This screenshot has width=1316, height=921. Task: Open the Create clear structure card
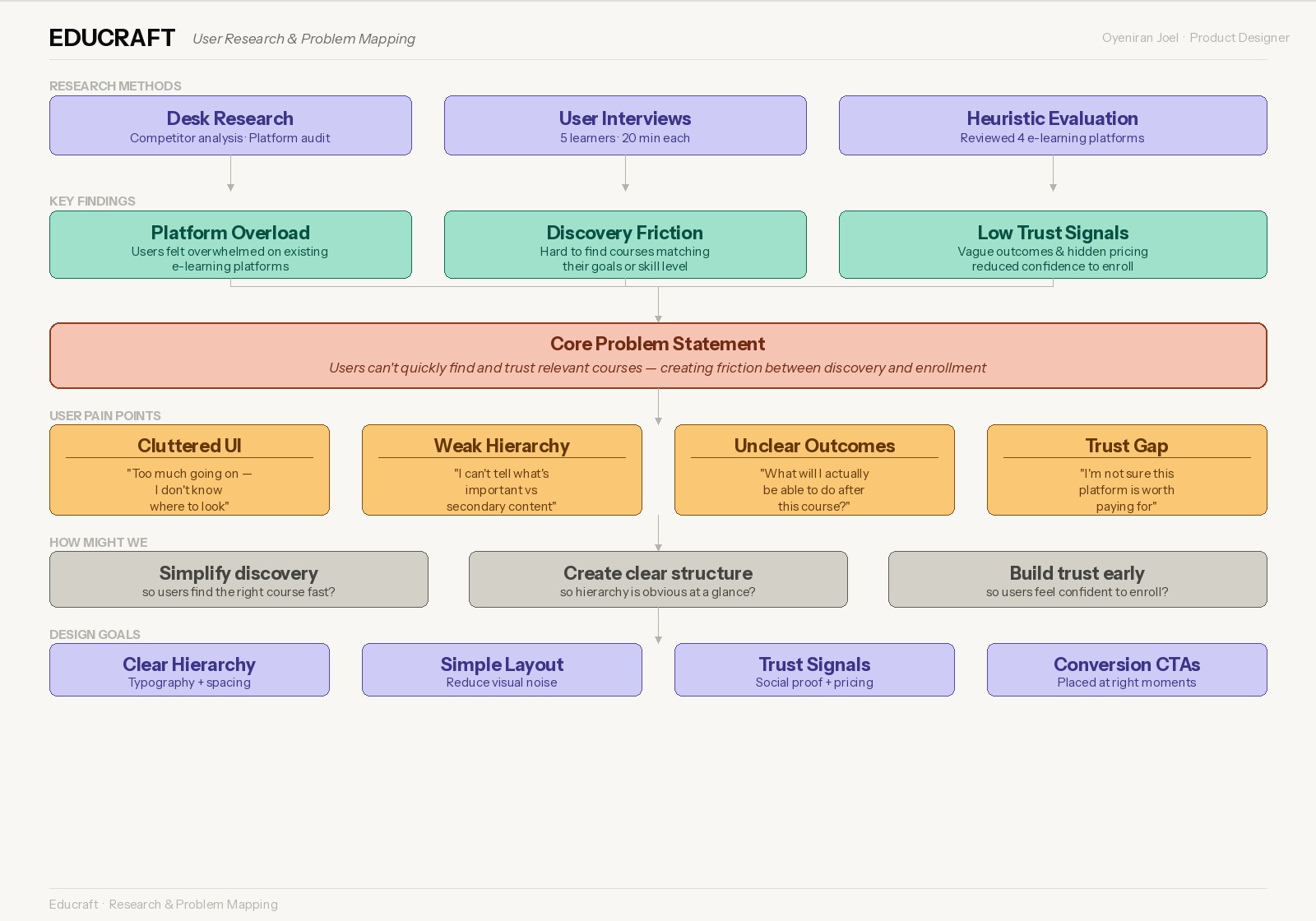point(657,579)
